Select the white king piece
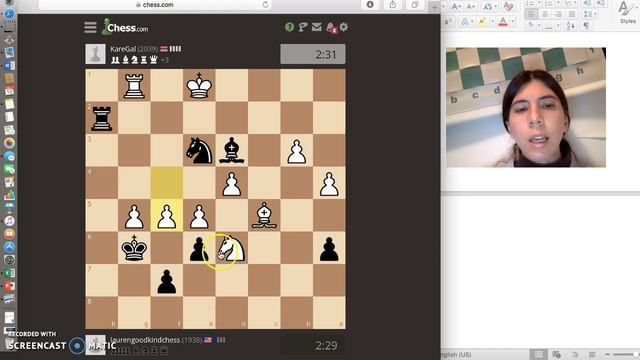The image size is (640, 360). pos(199,85)
